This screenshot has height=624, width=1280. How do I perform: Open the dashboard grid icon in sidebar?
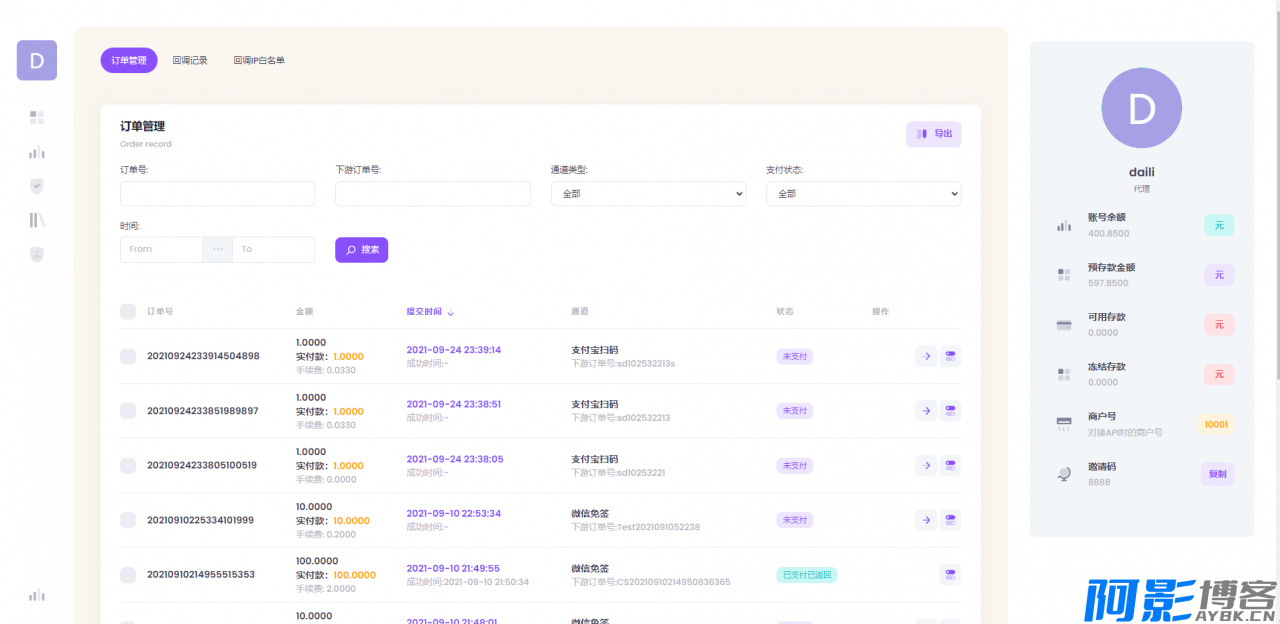(37, 118)
